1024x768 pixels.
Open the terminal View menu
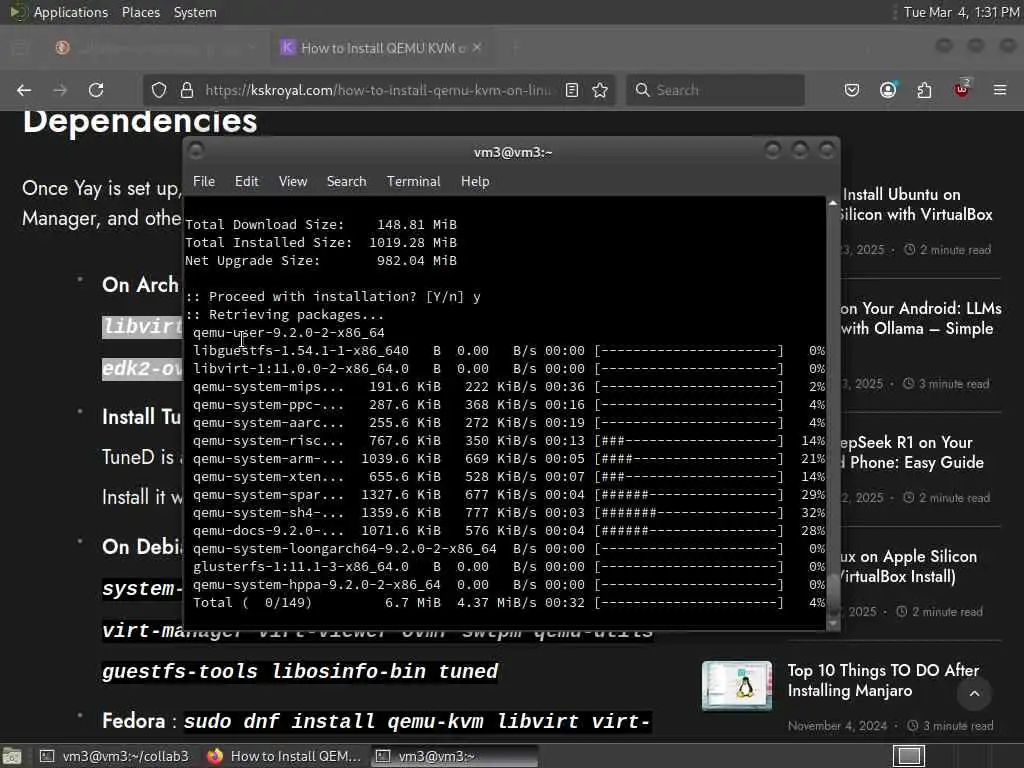click(x=293, y=182)
